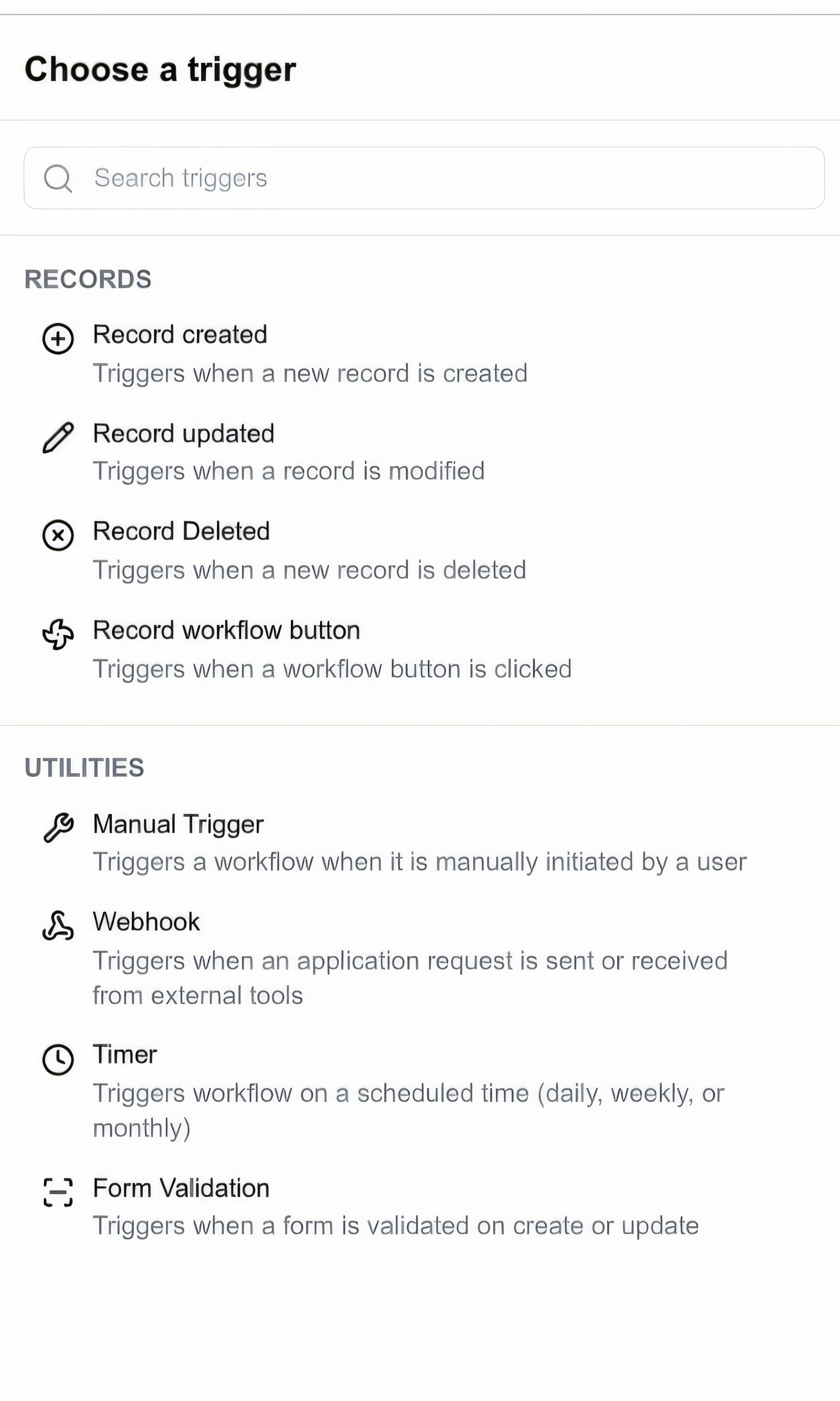
Task: Select the Webhook trigger option
Action: pos(146,922)
